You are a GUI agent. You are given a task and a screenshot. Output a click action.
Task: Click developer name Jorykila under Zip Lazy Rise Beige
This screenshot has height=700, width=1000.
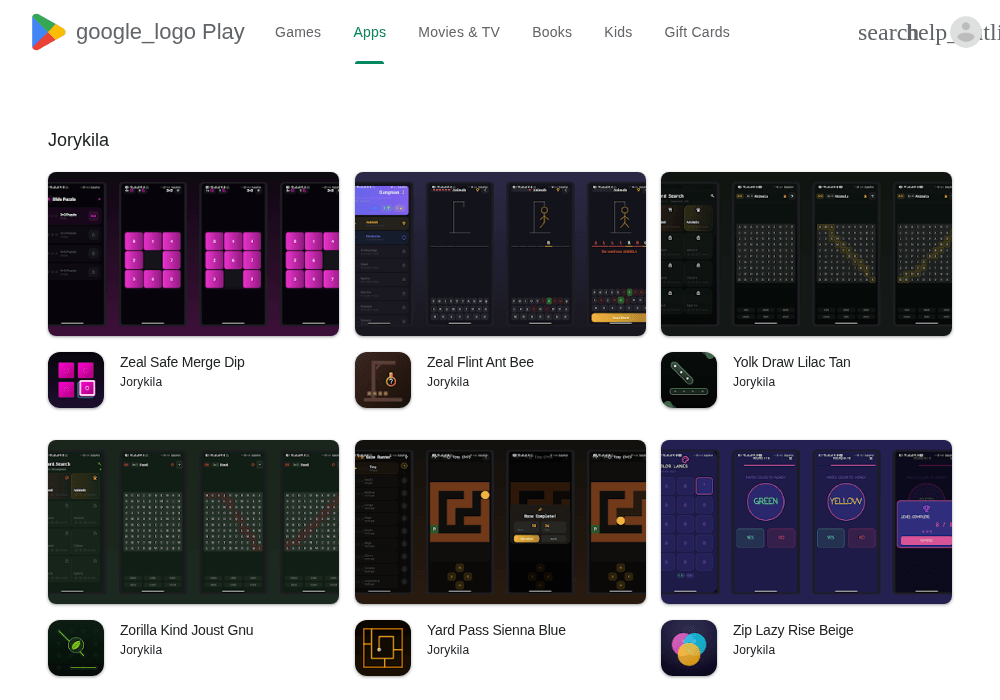click(754, 650)
